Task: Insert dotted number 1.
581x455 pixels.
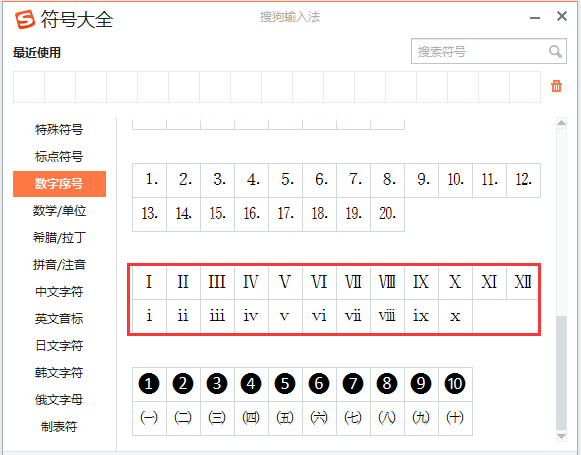Action: pyautogui.click(x=149, y=180)
